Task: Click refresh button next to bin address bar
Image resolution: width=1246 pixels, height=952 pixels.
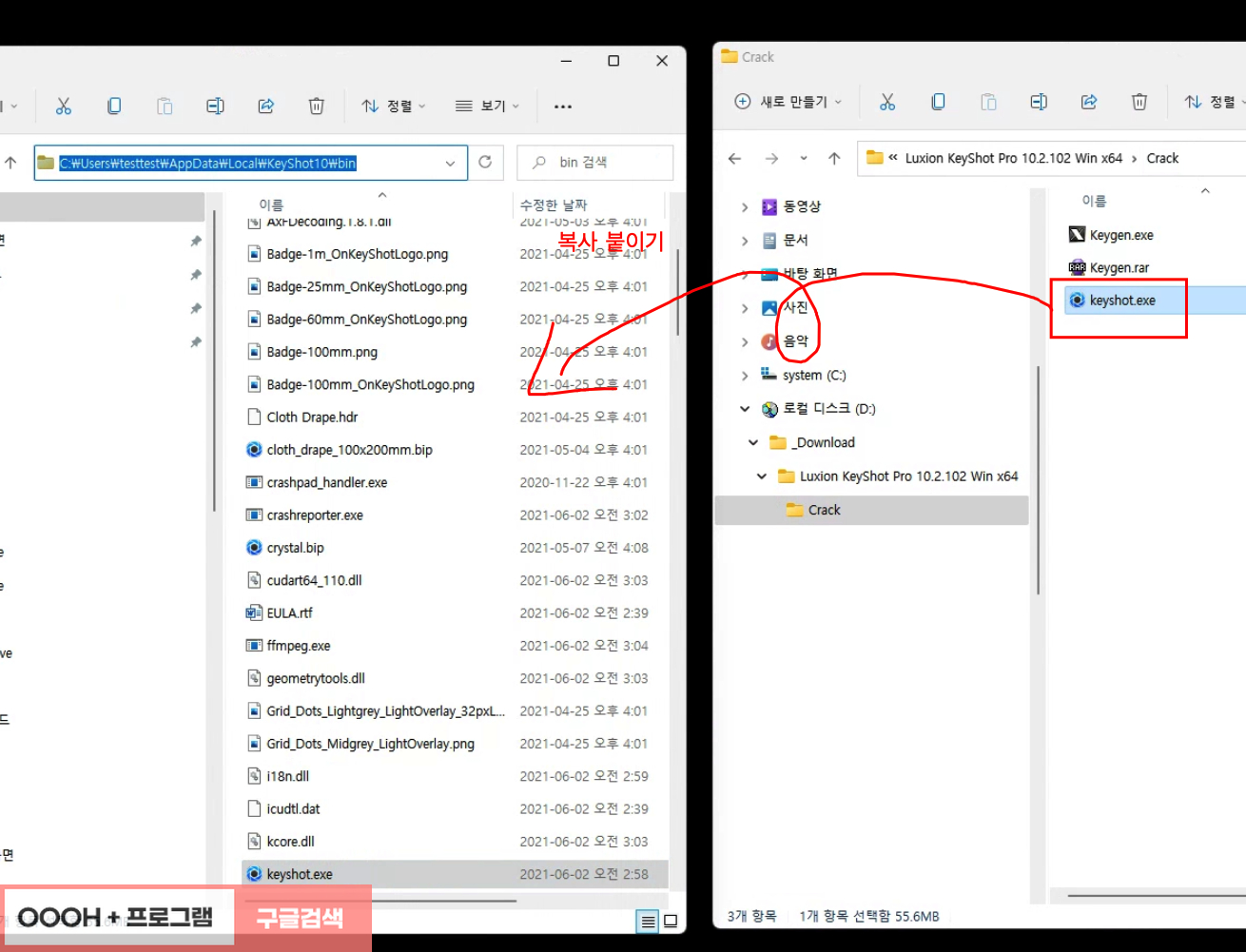Action: tap(485, 163)
